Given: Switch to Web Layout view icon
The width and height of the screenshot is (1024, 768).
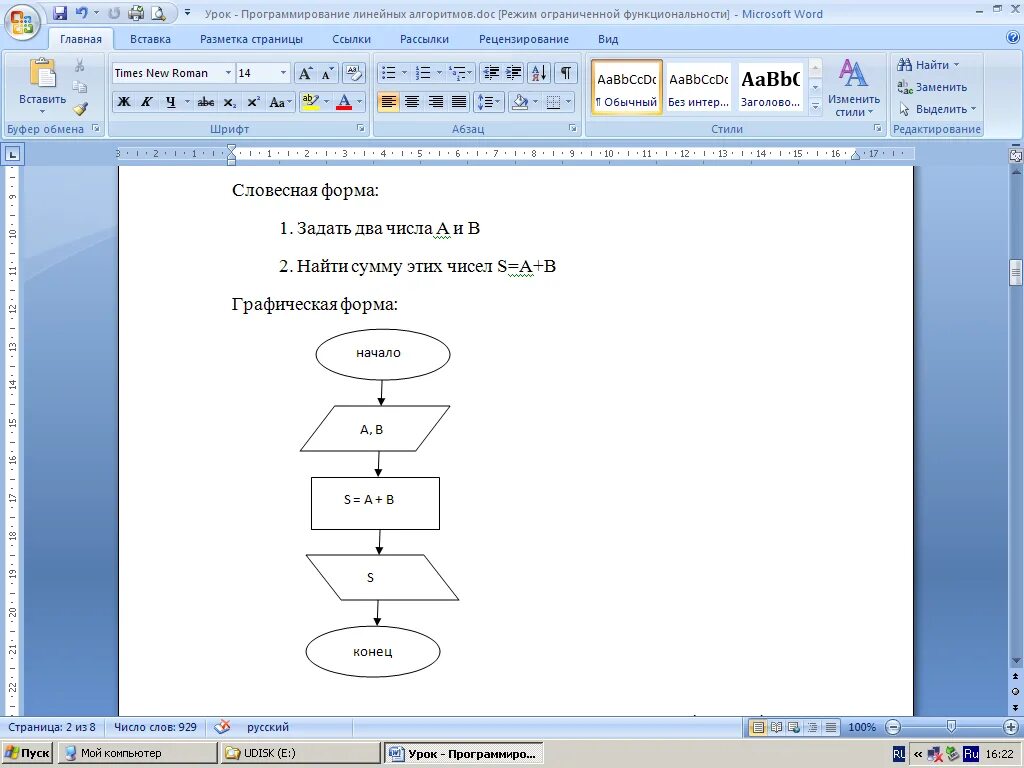Looking at the screenshot, I should (794, 727).
